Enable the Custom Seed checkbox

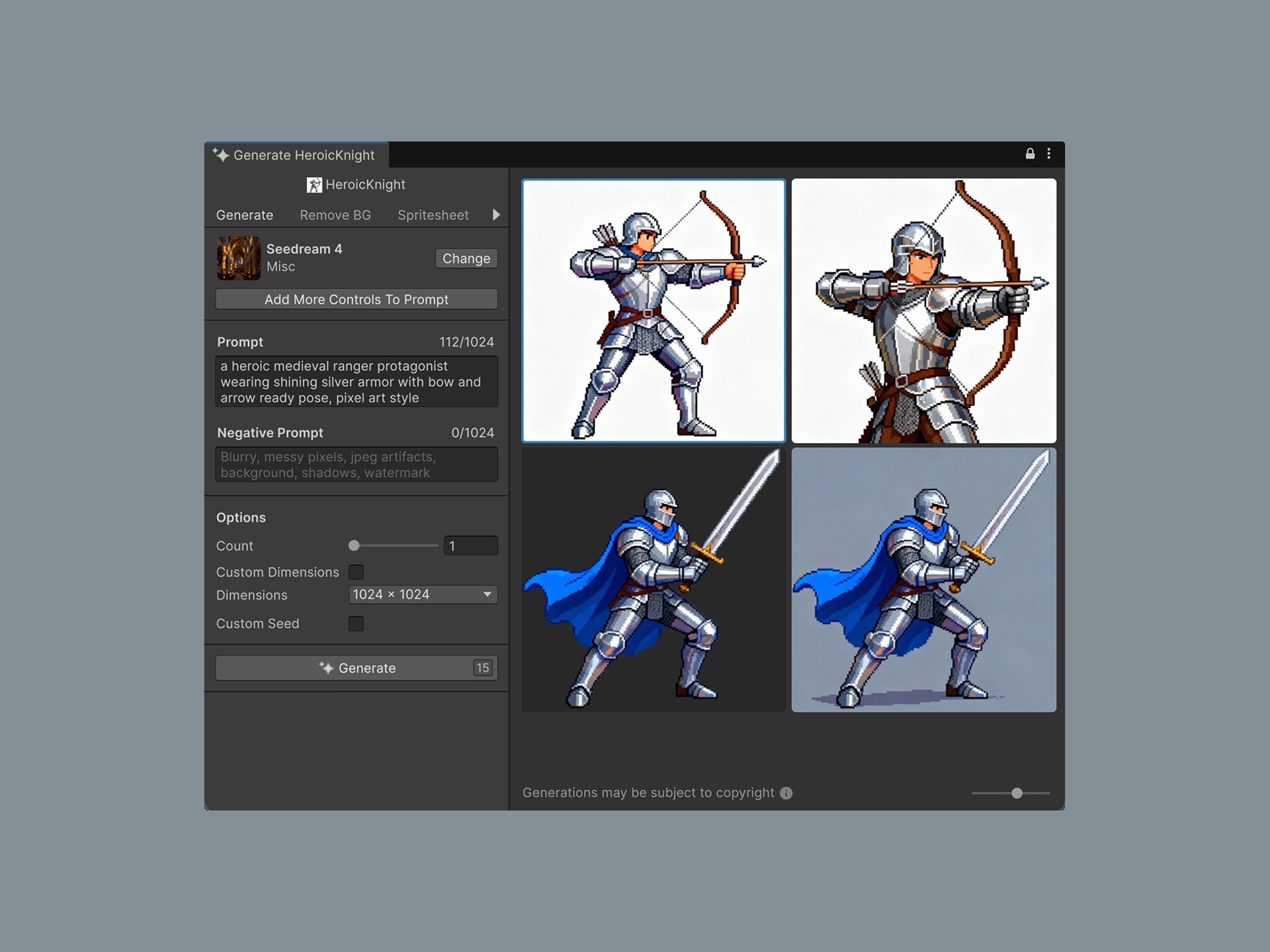(356, 623)
